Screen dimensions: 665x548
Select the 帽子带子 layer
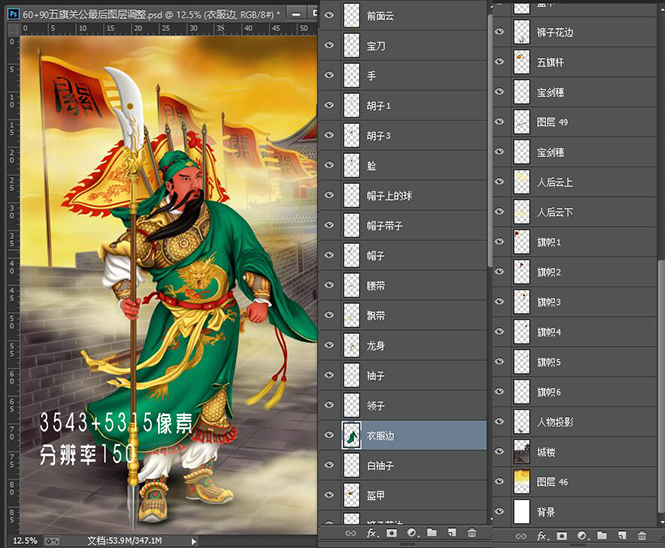(x=402, y=225)
